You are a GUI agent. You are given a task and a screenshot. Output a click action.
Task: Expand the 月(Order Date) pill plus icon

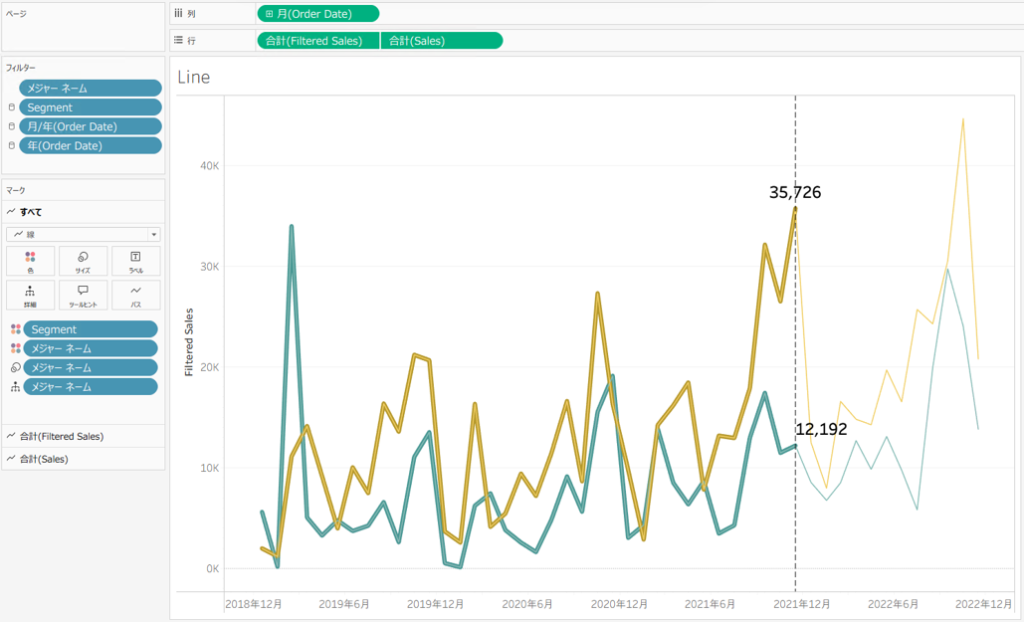coord(270,14)
